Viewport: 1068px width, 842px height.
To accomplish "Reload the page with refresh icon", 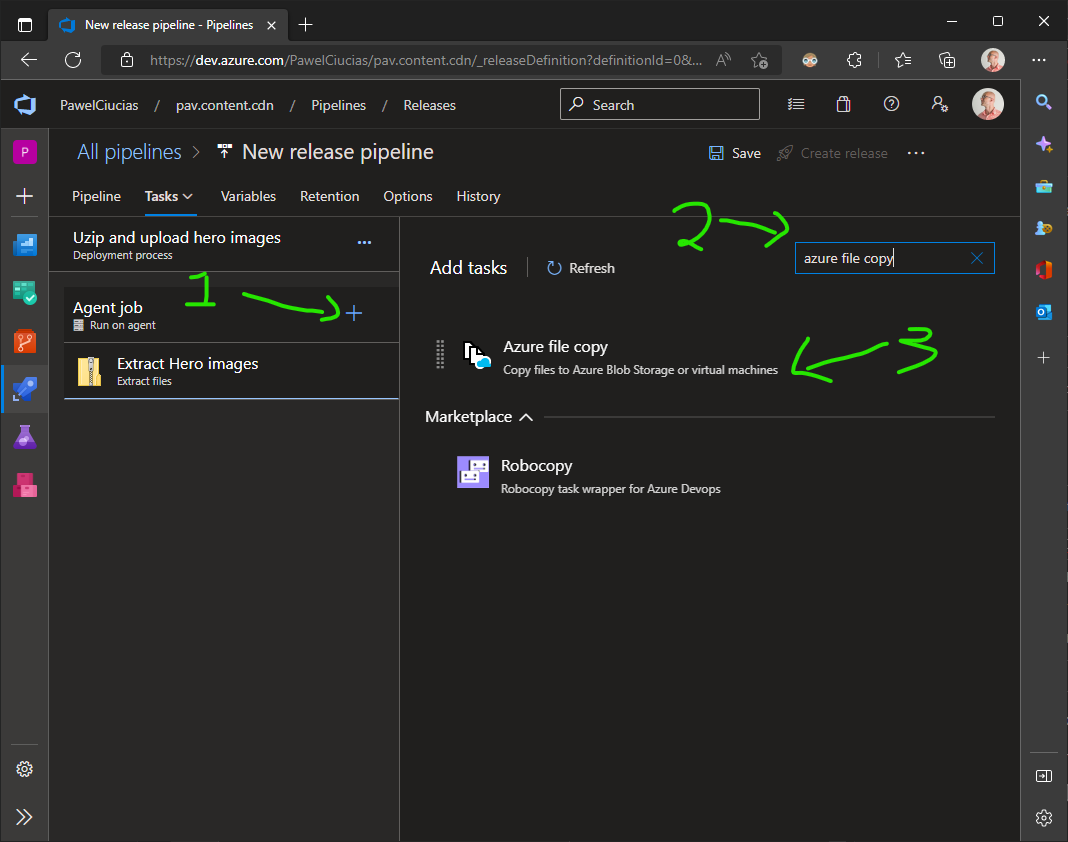I will coord(73,60).
